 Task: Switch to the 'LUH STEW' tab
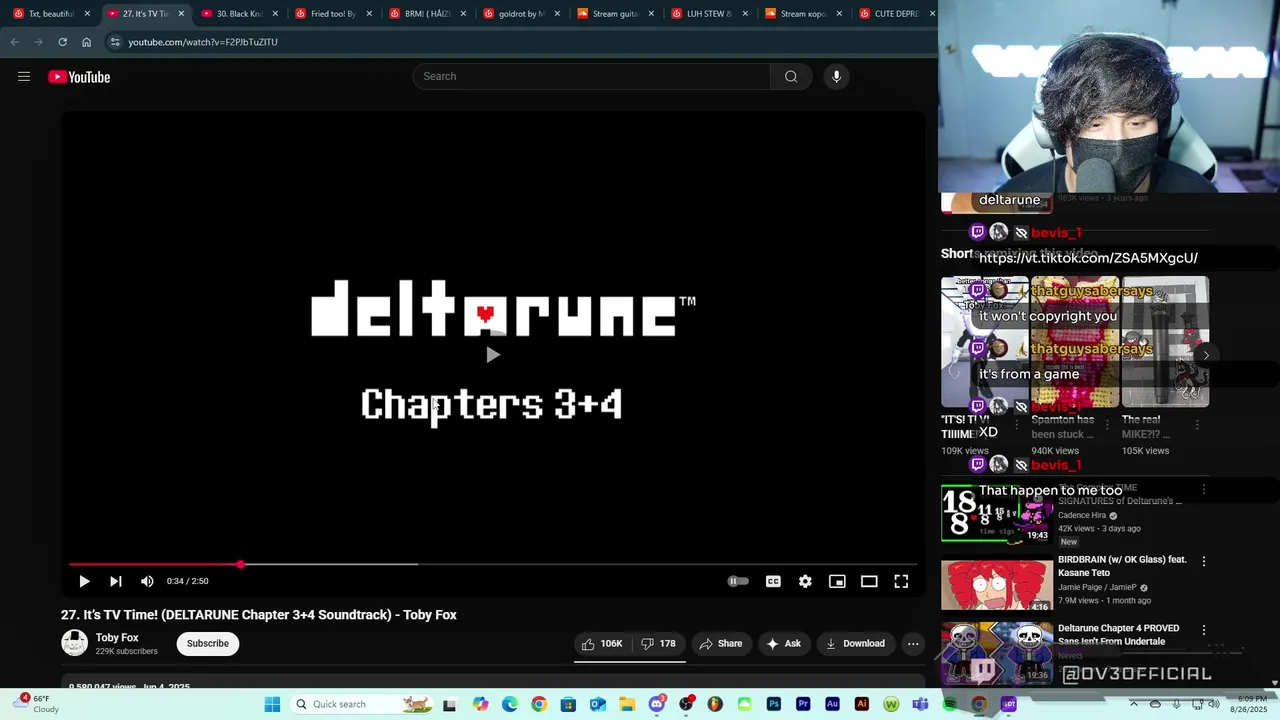point(710,14)
